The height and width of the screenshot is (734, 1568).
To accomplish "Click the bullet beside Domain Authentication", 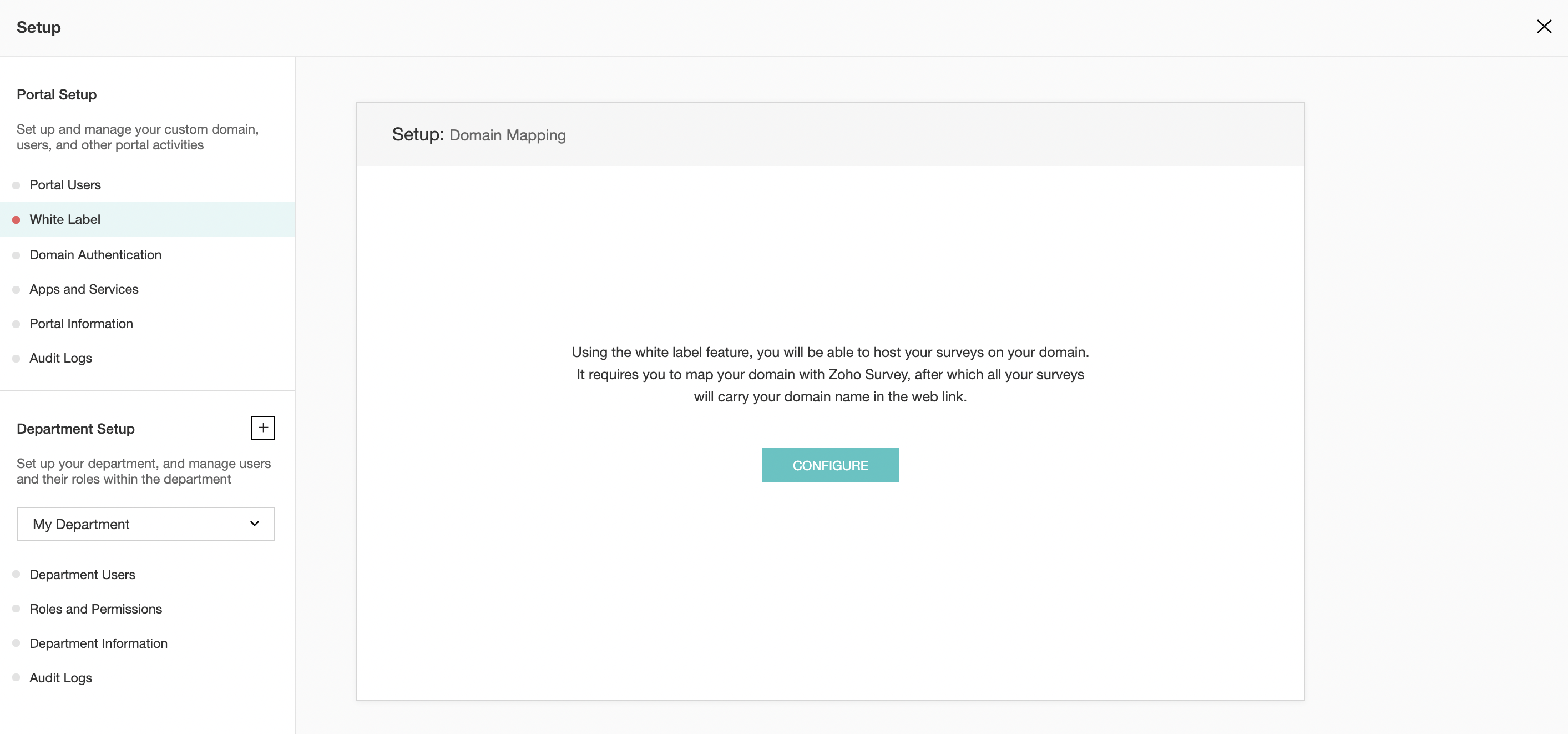I will click(x=17, y=255).
